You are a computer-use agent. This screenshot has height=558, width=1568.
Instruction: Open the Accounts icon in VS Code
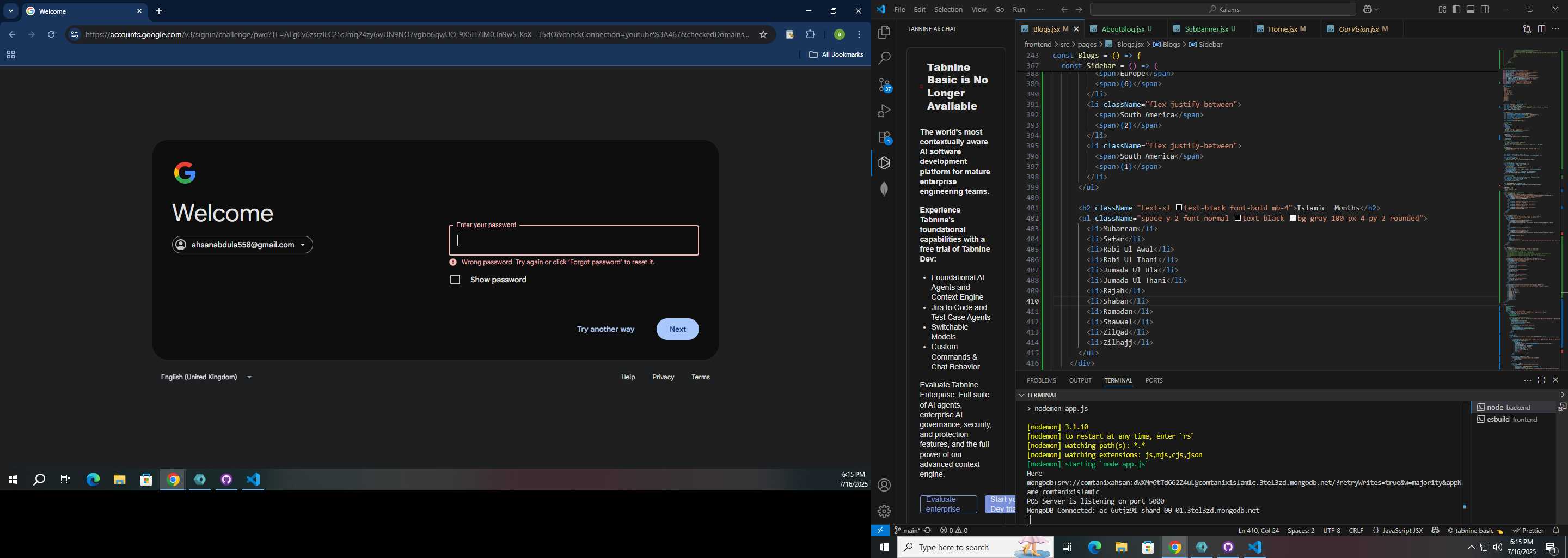884,485
